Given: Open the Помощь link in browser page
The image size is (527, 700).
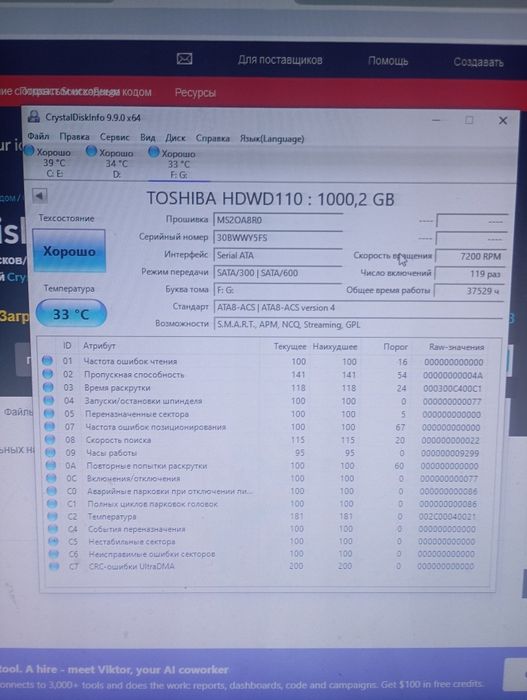Looking at the screenshot, I should coord(388,60).
